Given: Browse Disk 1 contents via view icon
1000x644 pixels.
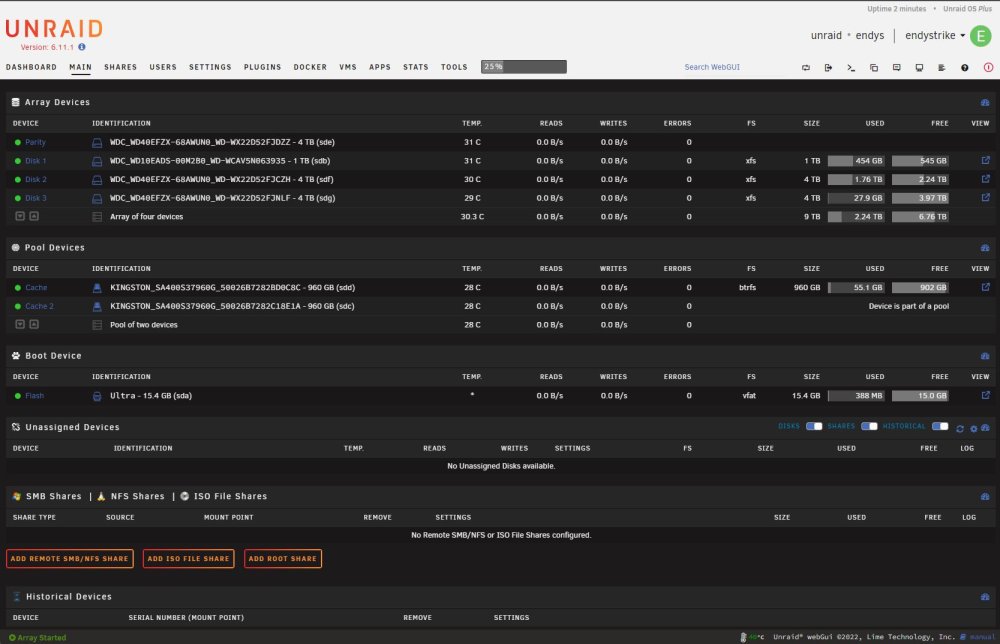Looking at the screenshot, I should 985,160.
